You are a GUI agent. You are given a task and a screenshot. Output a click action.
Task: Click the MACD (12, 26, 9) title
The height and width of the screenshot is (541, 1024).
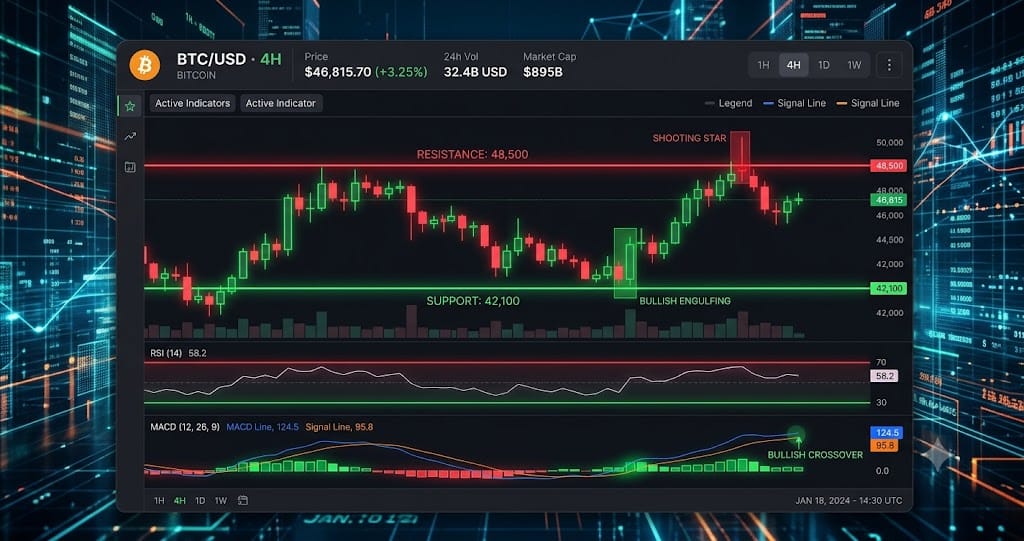[185, 427]
